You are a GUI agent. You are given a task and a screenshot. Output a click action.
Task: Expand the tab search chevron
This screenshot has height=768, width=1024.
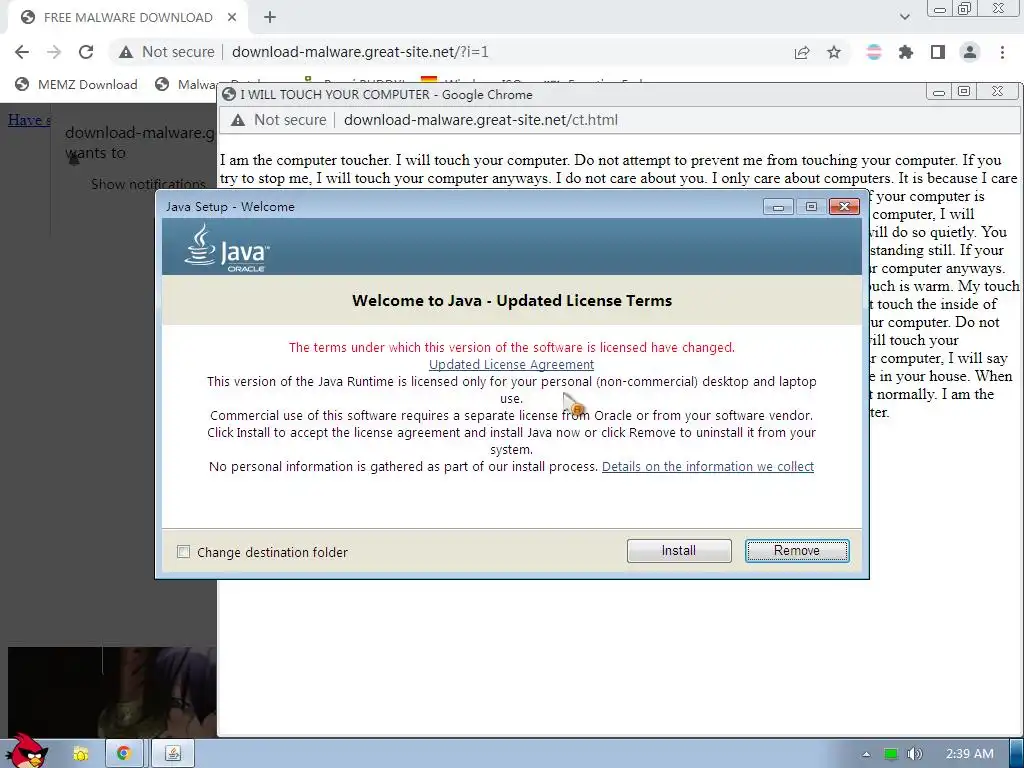click(x=904, y=17)
